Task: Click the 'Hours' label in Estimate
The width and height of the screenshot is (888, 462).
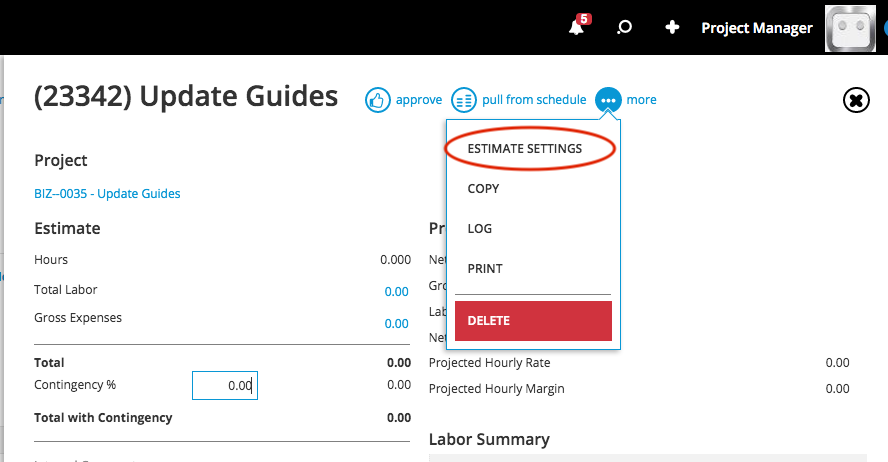Action: [51, 260]
